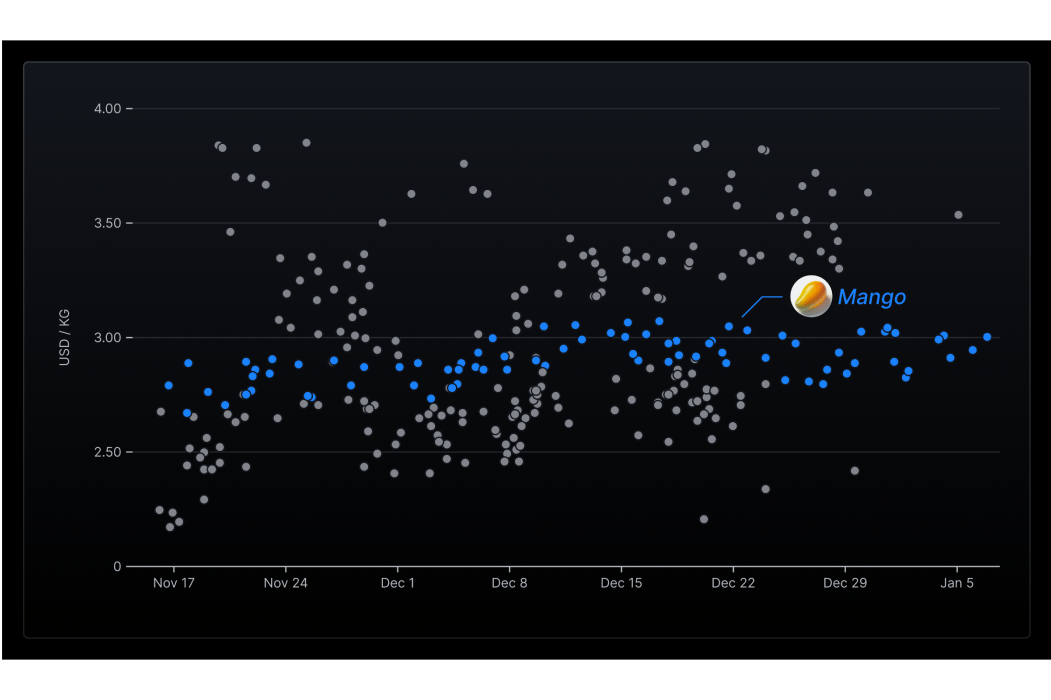Click the blue Mango series label

tap(871, 297)
